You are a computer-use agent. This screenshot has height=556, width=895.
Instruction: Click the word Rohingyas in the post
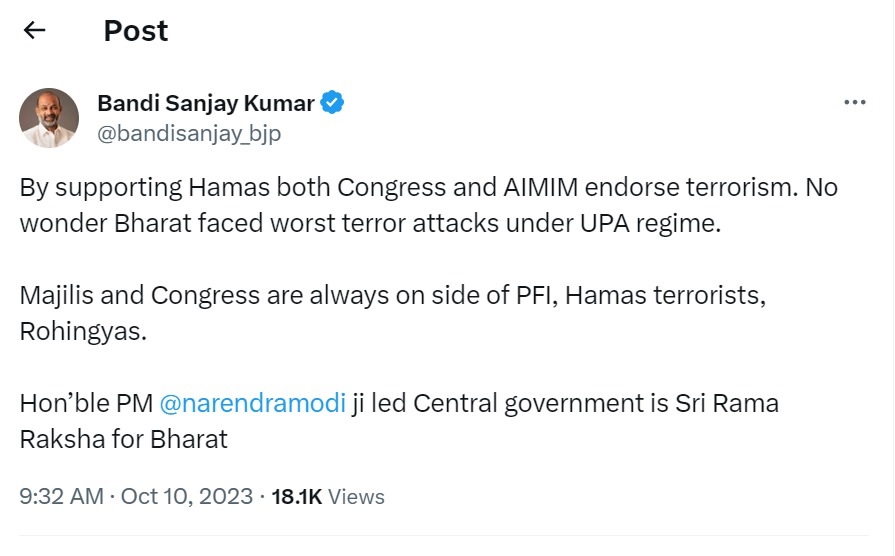(x=83, y=332)
